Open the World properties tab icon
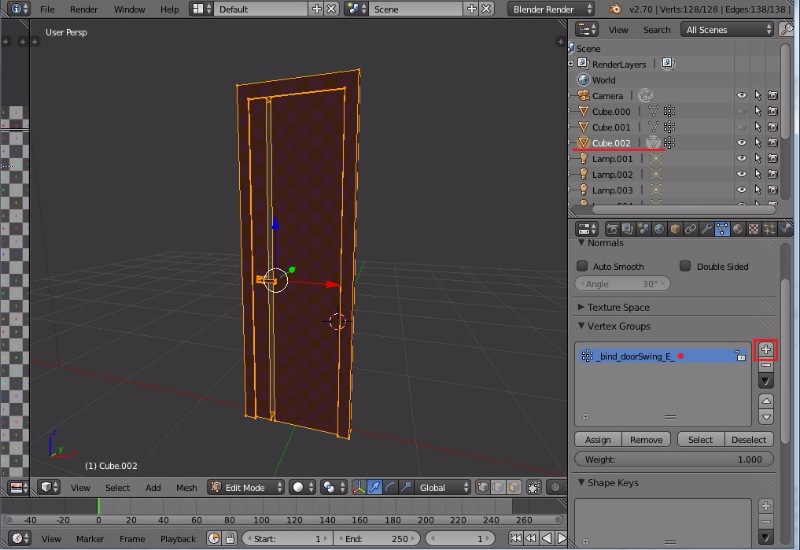 (658, 229)
